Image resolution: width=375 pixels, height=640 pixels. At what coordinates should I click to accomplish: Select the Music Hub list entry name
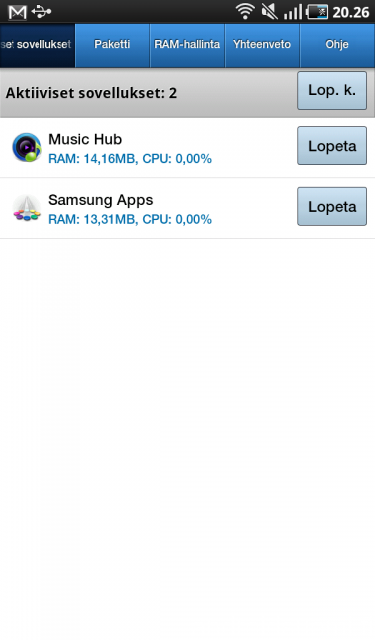(x=85, y=139)
